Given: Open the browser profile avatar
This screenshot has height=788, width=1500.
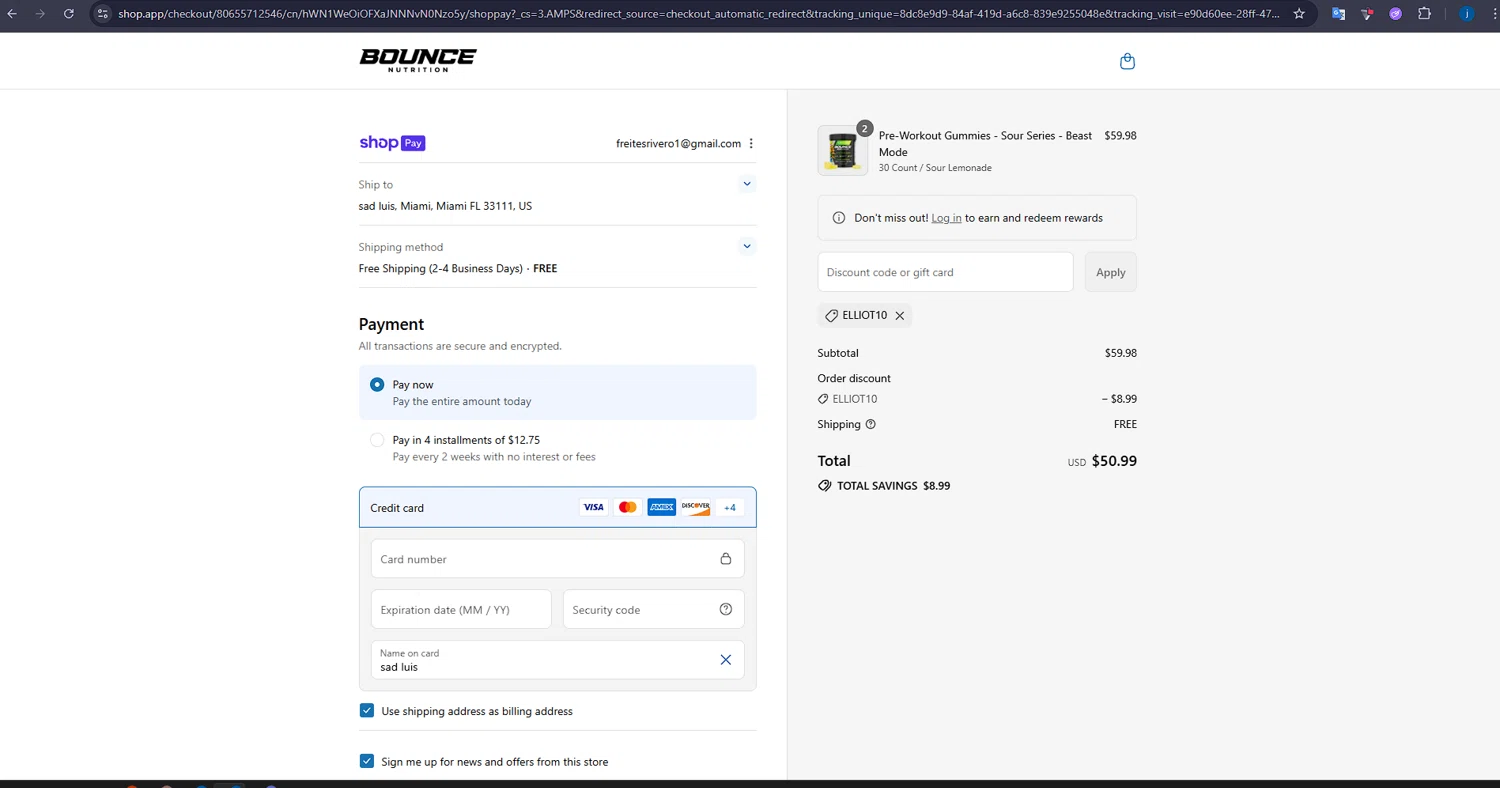Looking at the screenshot, I should [x=1467, y=14].
